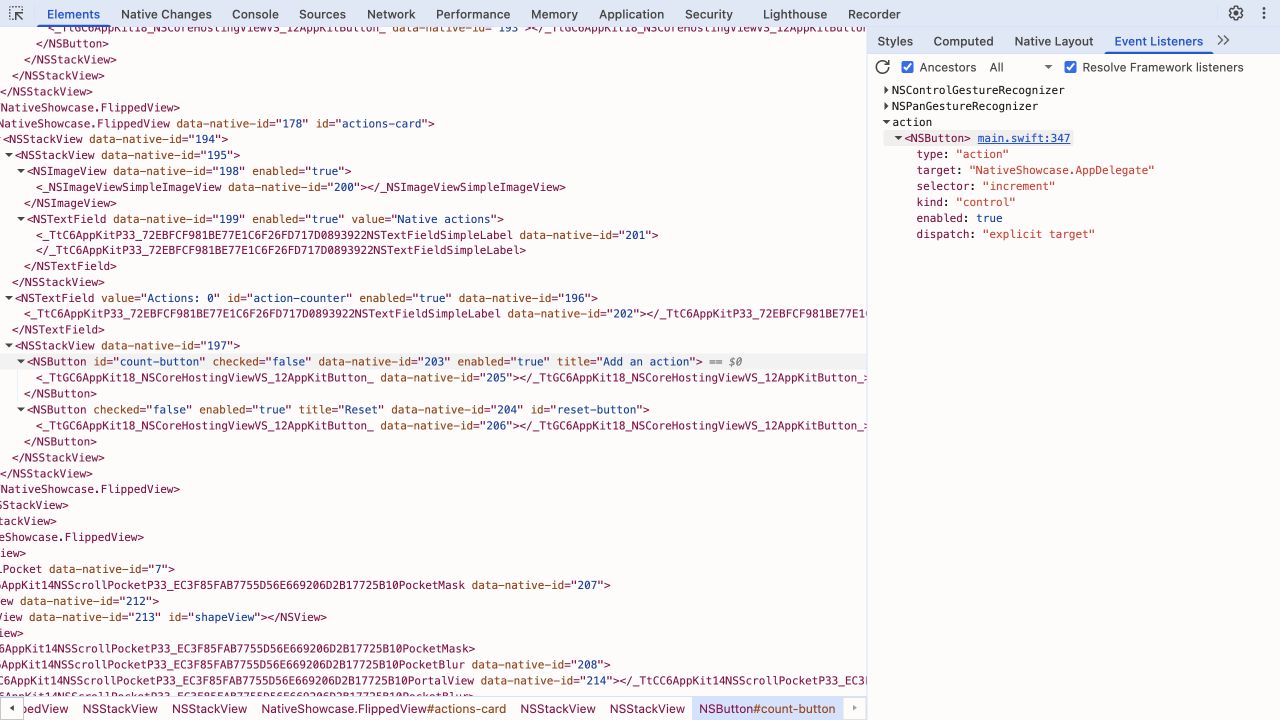
Task: Toggle Resolve Framework listeners checkbox
Action: pyautogui.click(x=1070, y=67)
